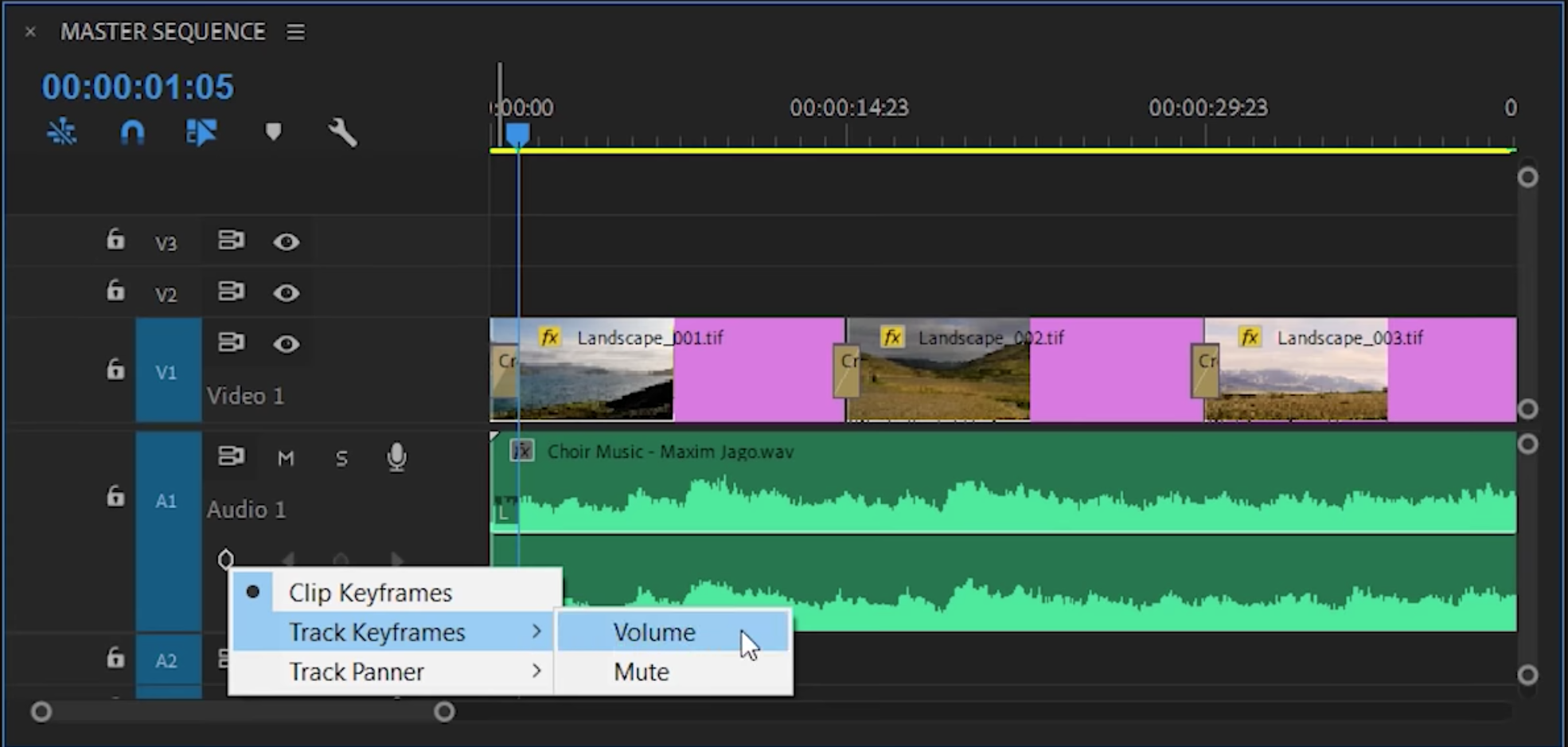The width and height of the screenshot is (1568, 747).
Task: Select cross dissolve at start of Landscape_001
Action: click(x=505, y=370)
